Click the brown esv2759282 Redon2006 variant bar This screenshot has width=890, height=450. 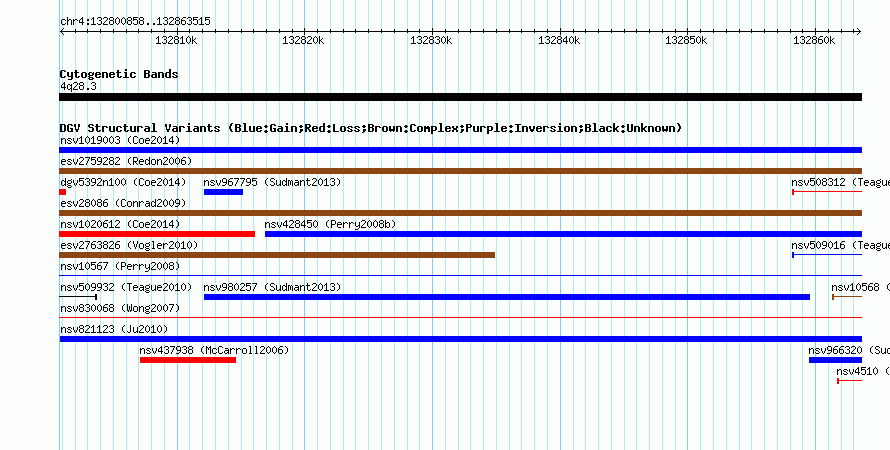[460, 171]
